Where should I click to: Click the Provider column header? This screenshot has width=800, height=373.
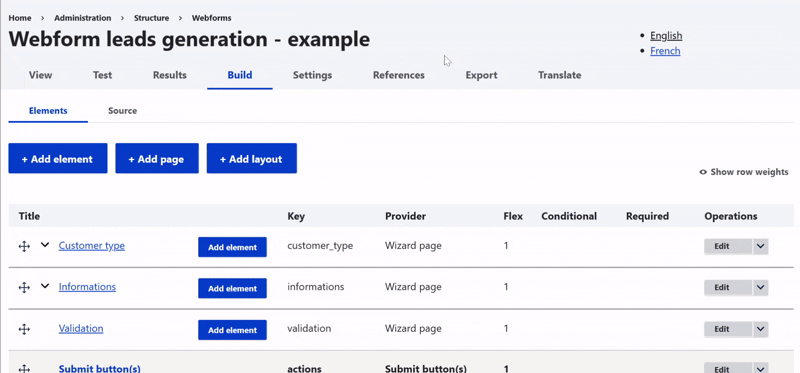point(405,216)
